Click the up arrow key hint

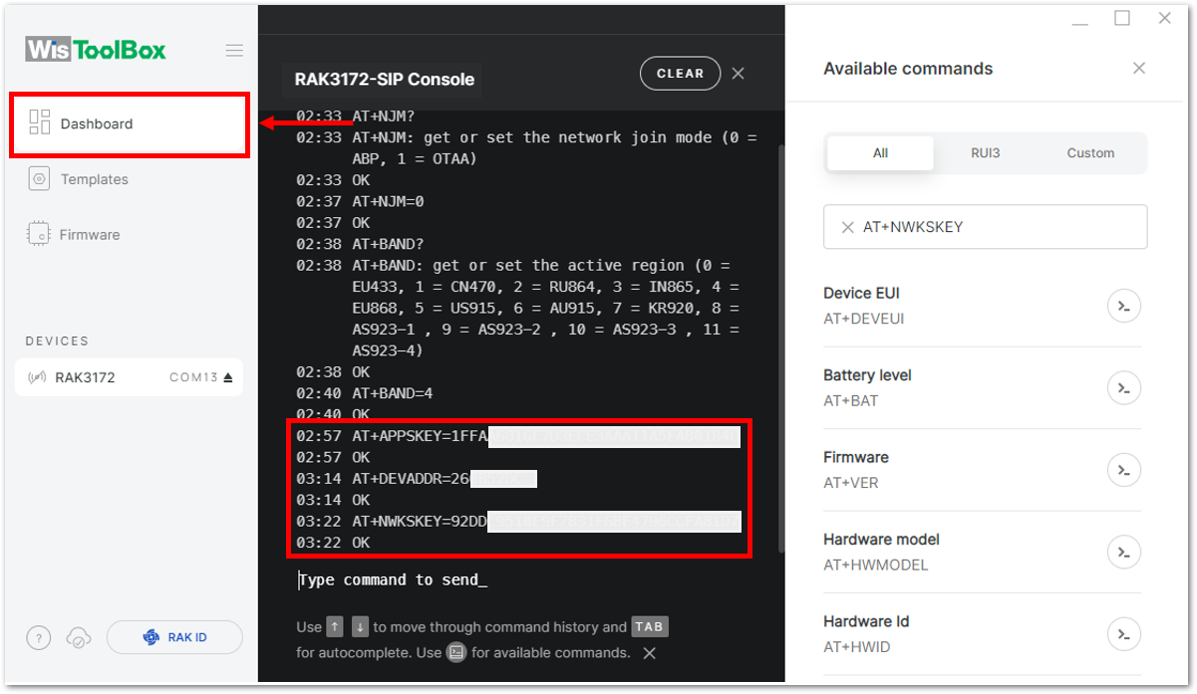tap(335, 627)
